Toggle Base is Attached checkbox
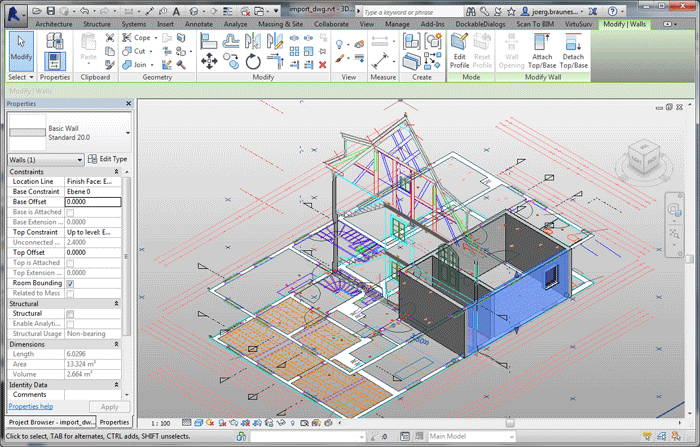Image resolution: width=700 pixels, height=447 pixels. click(x=70, y=213)
